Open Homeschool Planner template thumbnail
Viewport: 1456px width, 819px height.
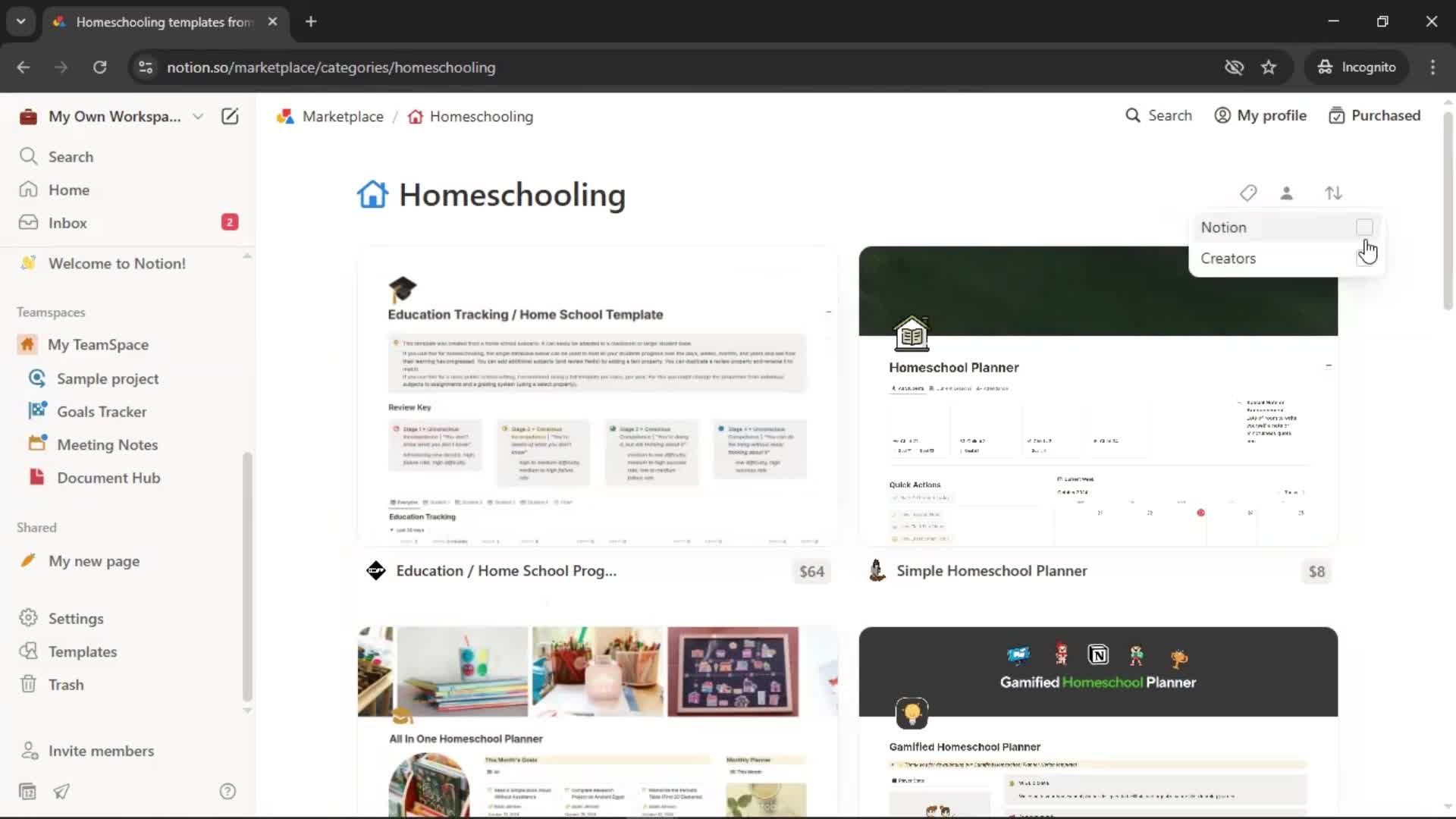[x=1098, y=396]
